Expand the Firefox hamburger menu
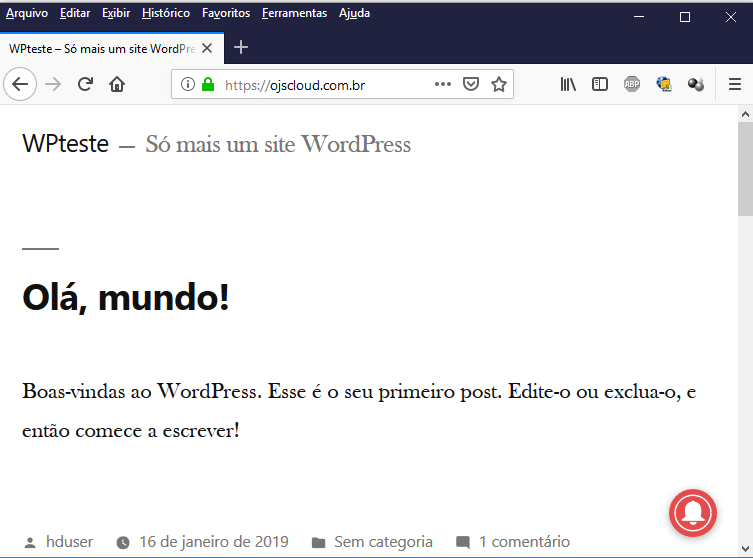The image size is (753, 558). point(734,85)
